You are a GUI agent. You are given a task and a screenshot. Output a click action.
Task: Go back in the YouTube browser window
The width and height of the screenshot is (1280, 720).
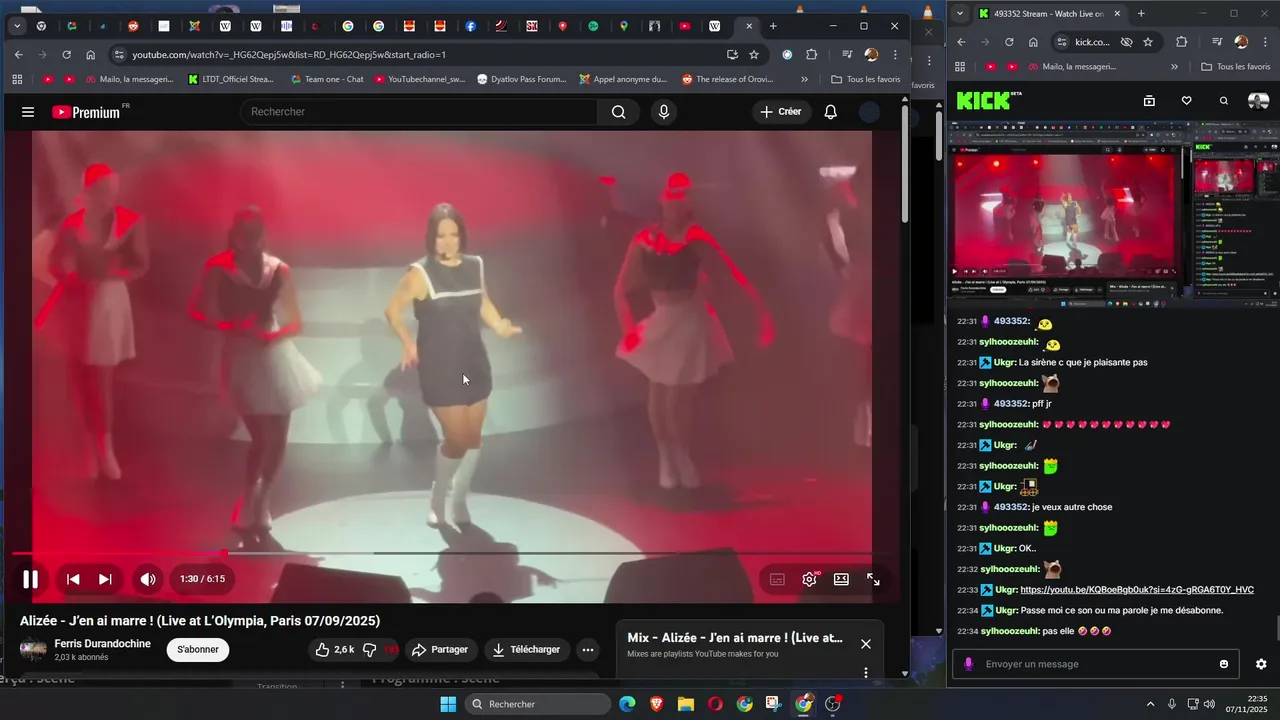[18, 55]
